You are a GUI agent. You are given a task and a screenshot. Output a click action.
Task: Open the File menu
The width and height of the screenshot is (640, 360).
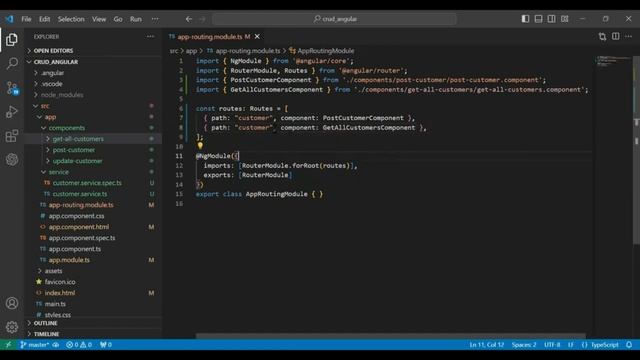tap(26, 19)
